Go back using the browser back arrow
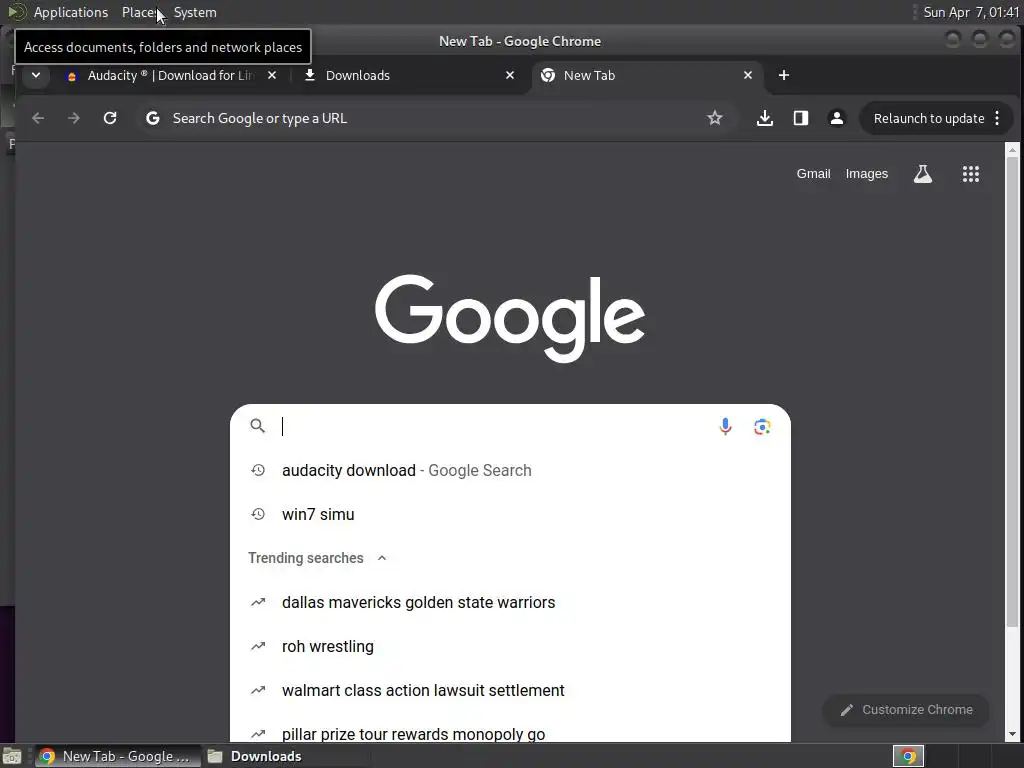 tap(38, 118)
